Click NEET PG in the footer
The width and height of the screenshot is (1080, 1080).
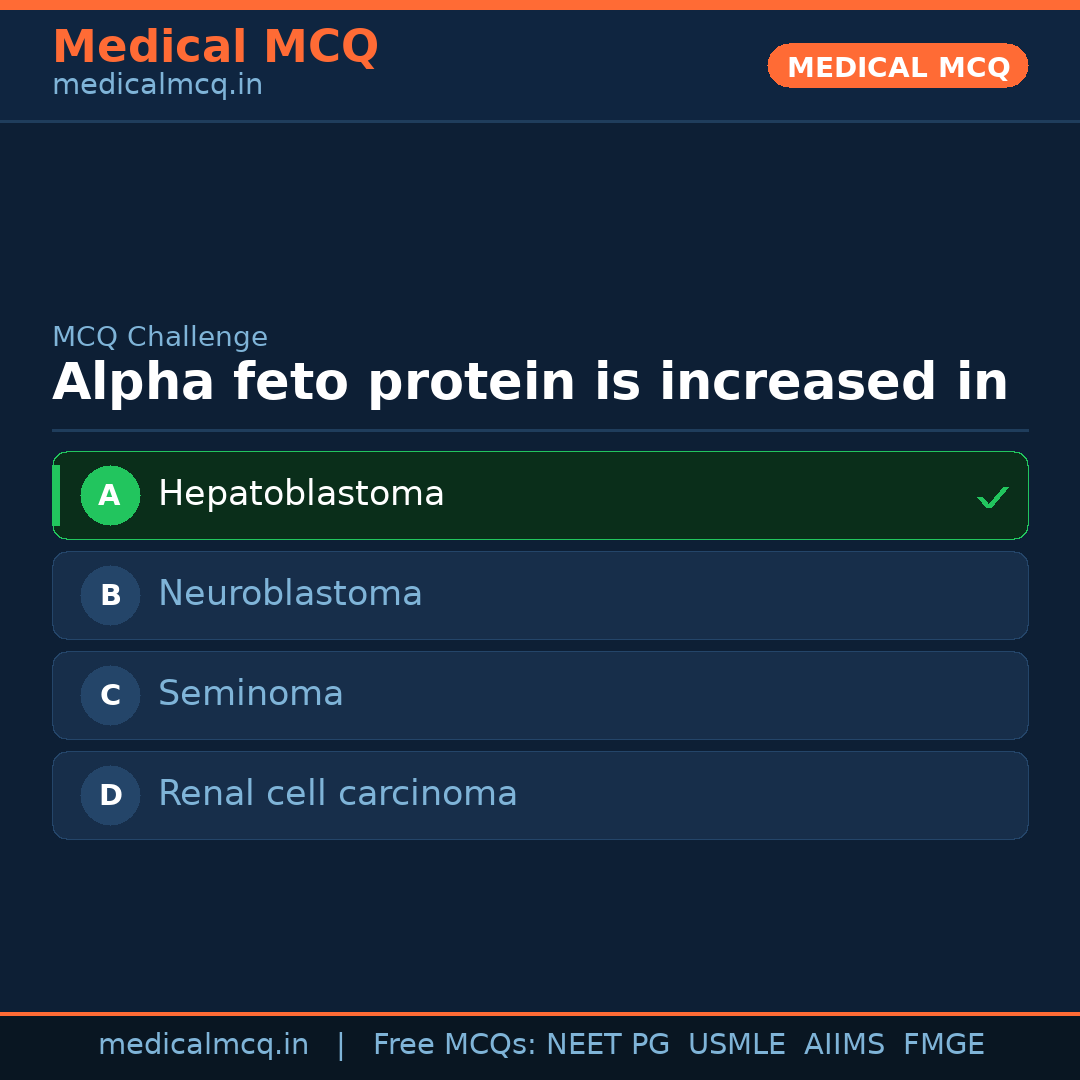point(608,1045)
